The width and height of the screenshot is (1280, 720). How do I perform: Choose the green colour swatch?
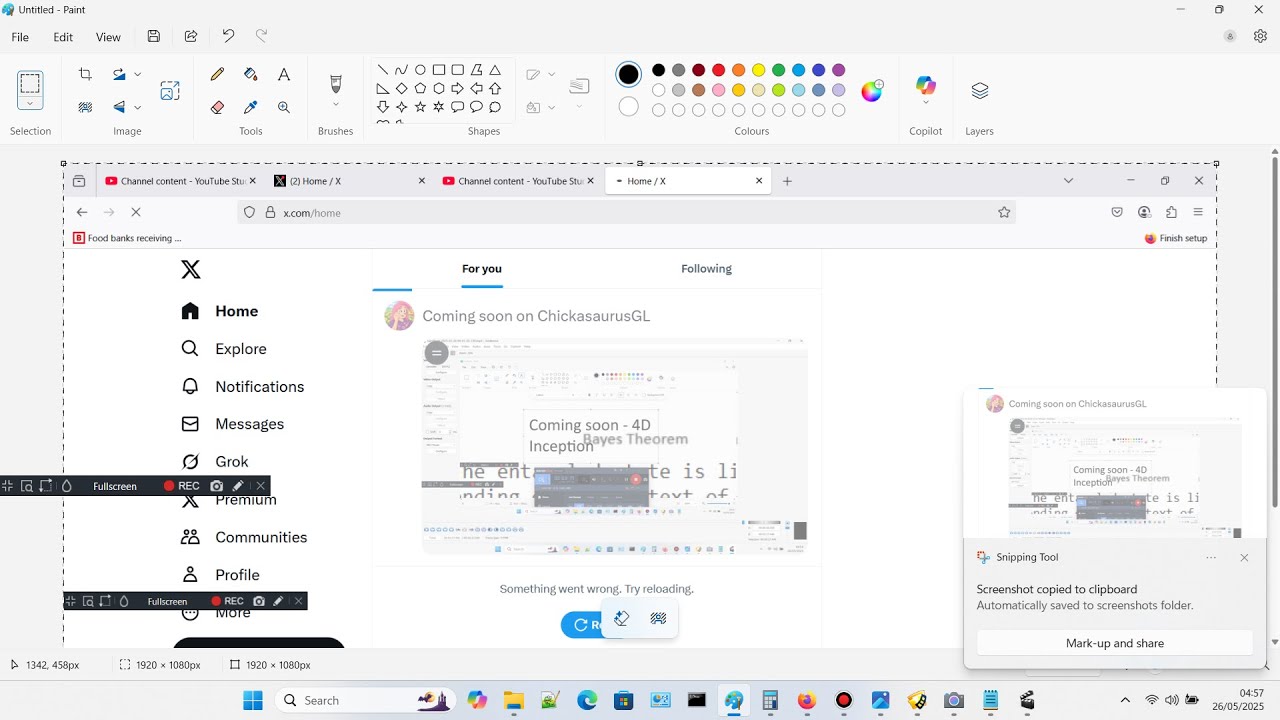point(778,70)
